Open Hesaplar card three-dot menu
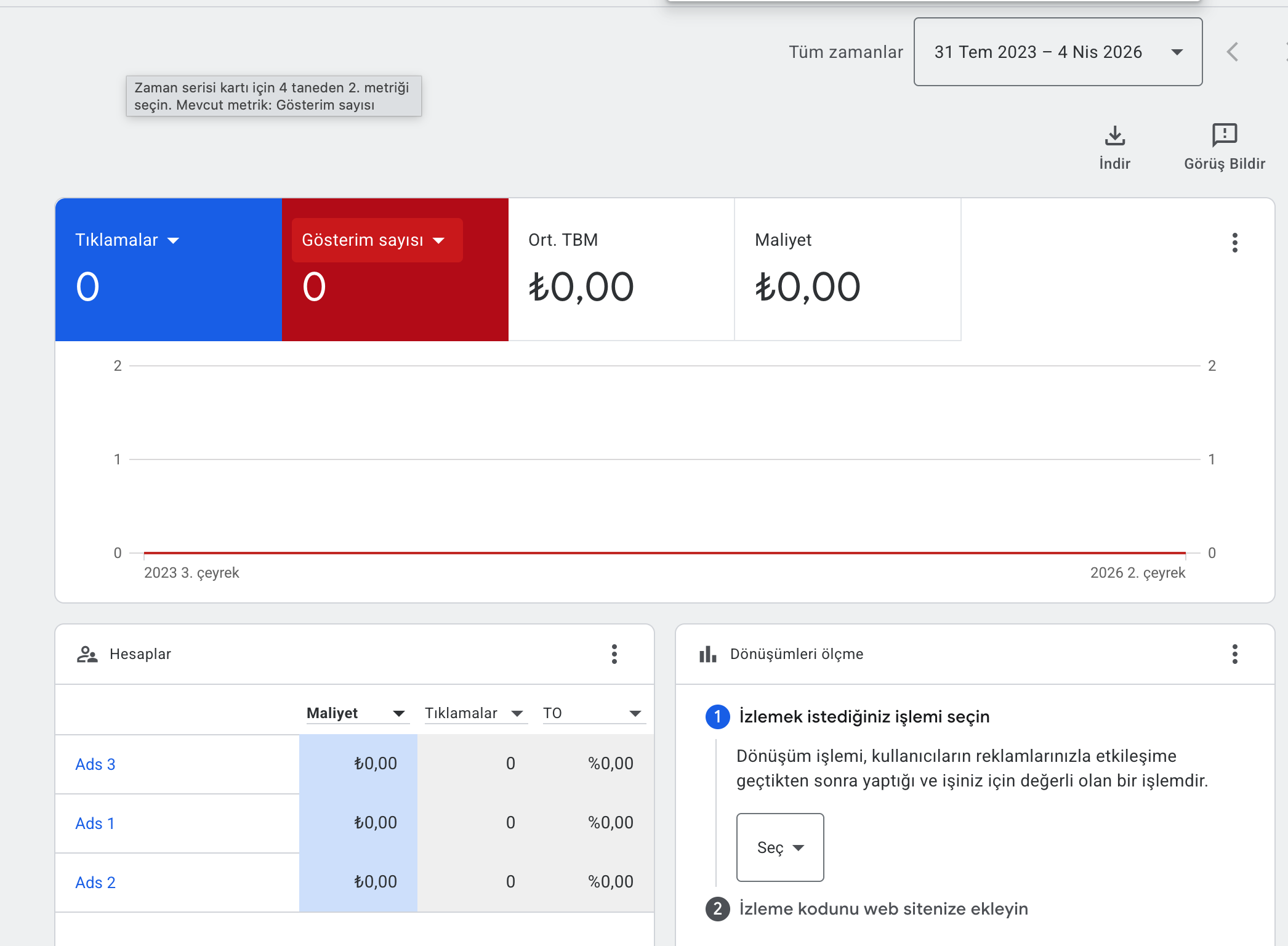This screenshot has width=1288, height=946. (x=614, y=654)
